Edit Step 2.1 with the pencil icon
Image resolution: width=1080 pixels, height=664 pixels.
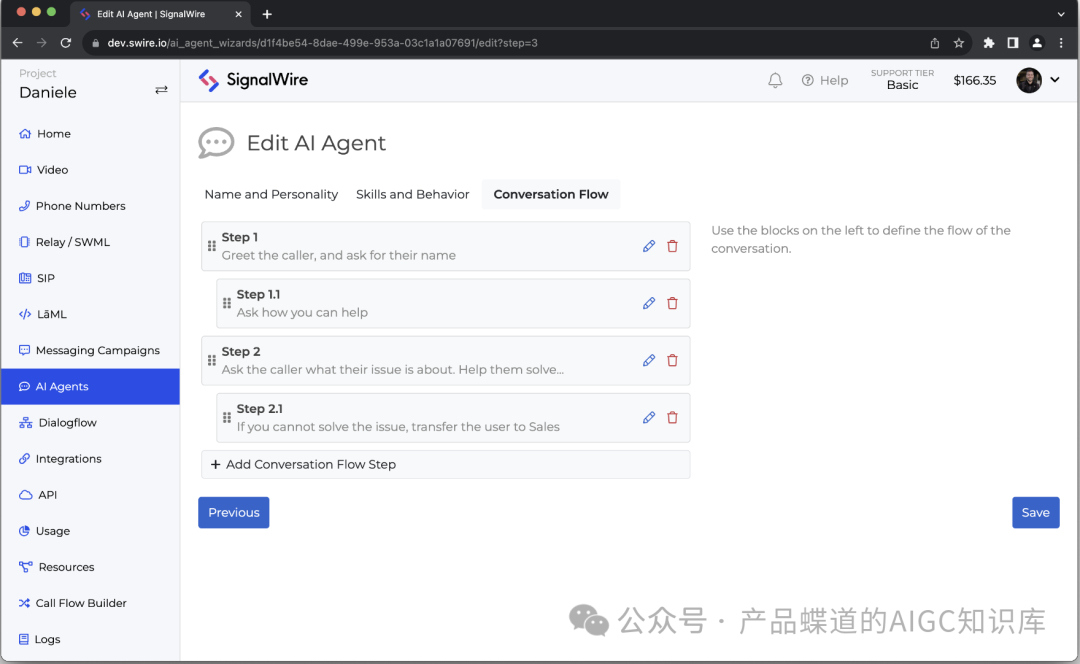point(649,417)
